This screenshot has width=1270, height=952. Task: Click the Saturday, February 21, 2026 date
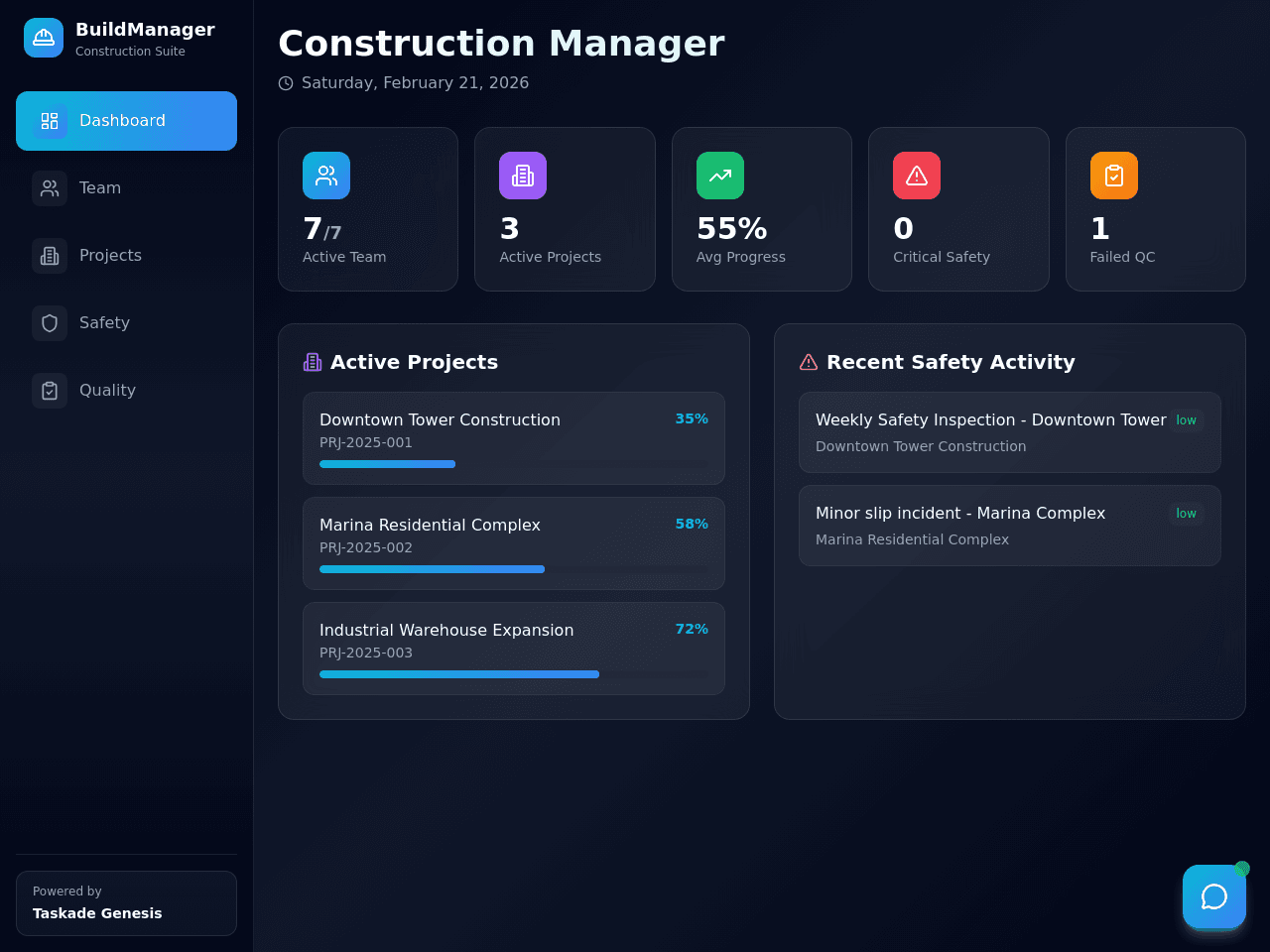(415, 83)
